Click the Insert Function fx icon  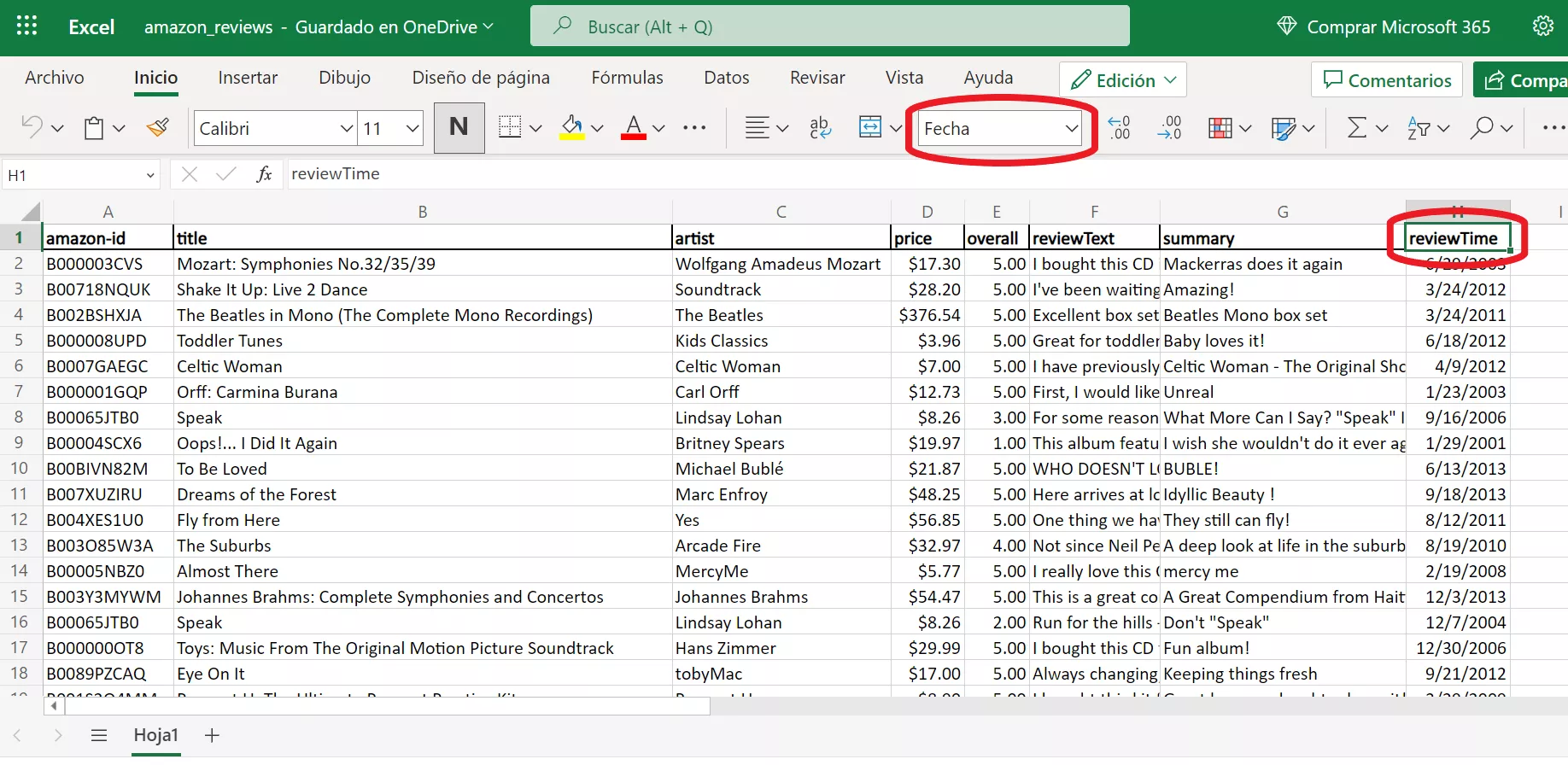264,174
